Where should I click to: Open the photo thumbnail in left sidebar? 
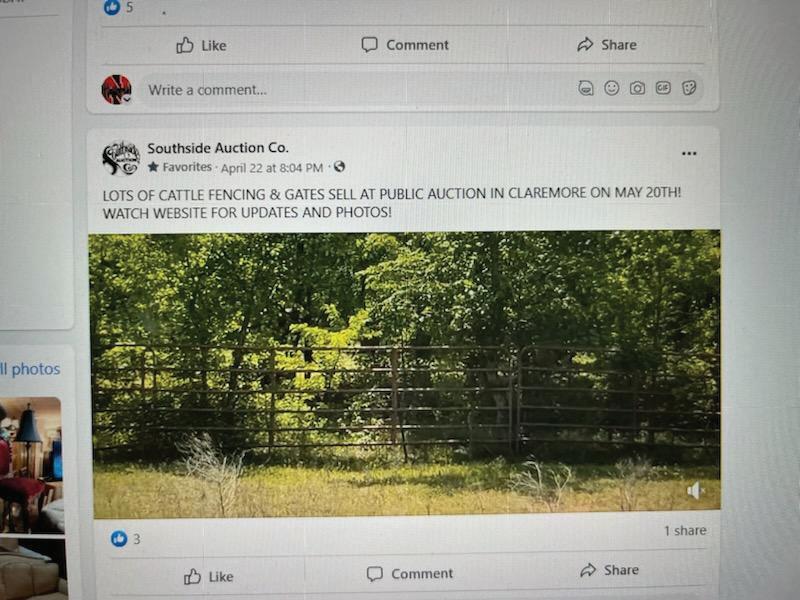(x=32, y=465)
